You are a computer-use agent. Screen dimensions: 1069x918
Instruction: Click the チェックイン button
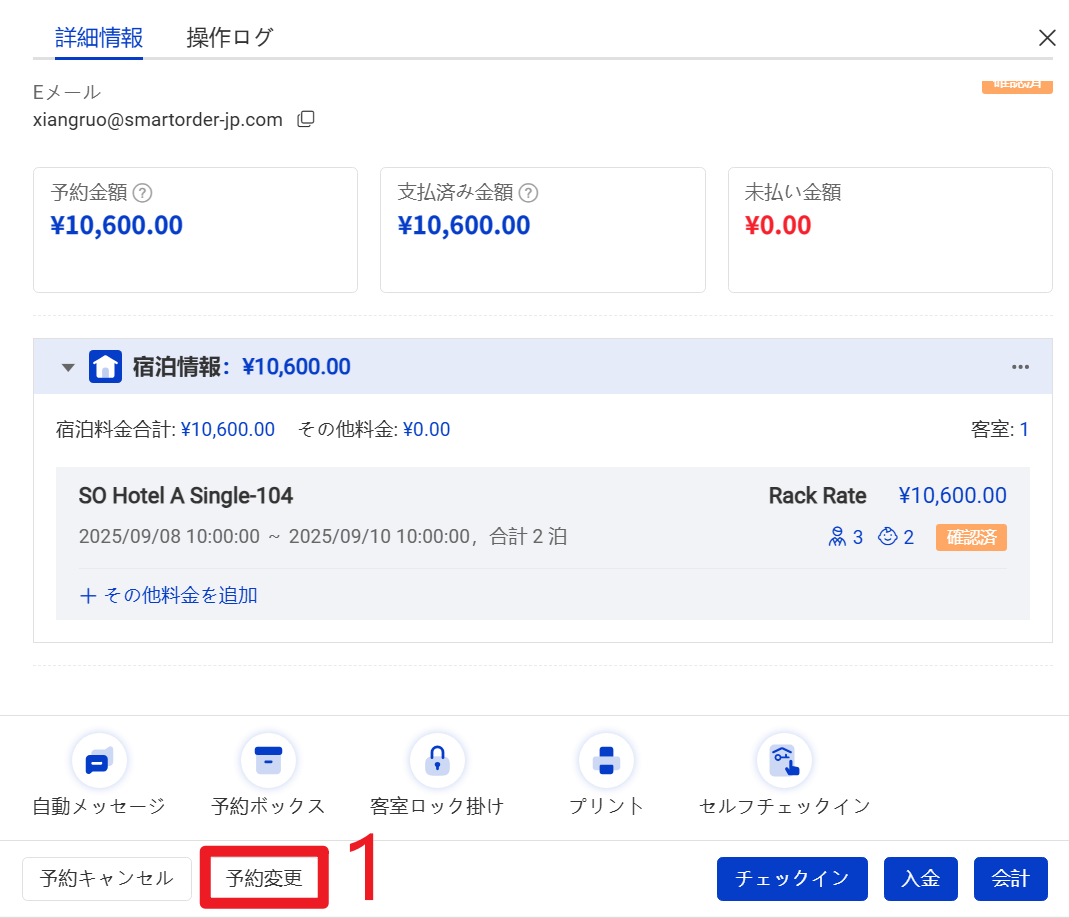(x=792, y=879)
